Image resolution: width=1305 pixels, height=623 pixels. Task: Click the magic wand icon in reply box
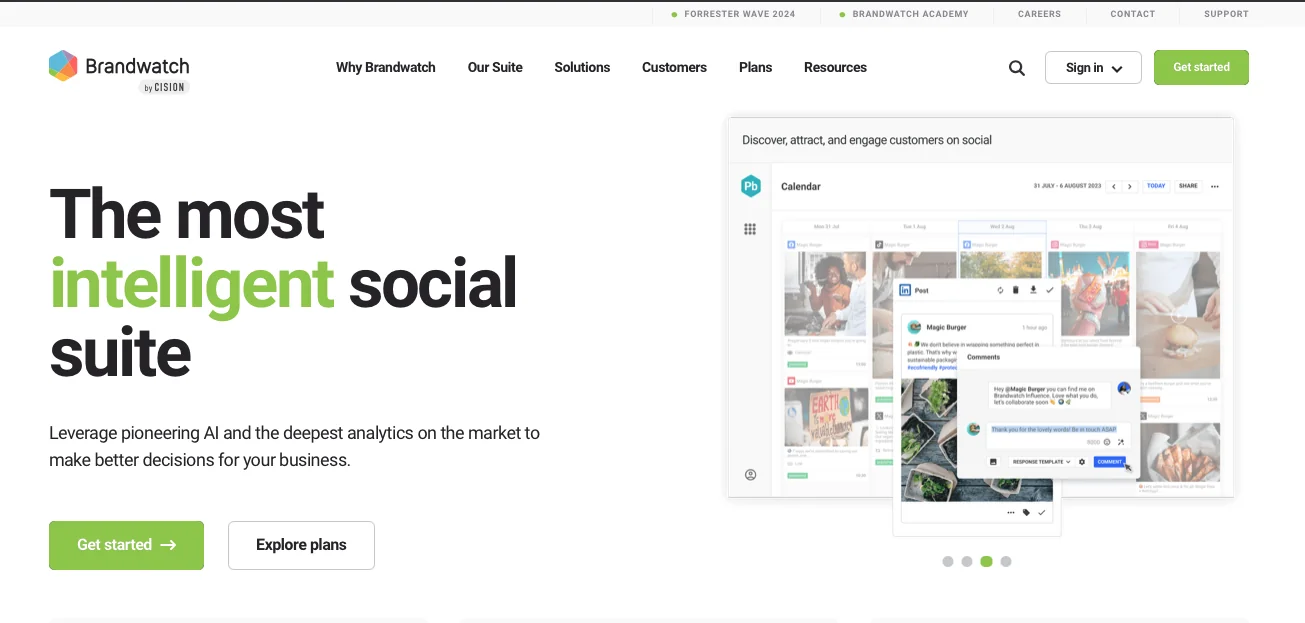(x=1121, y=442)
